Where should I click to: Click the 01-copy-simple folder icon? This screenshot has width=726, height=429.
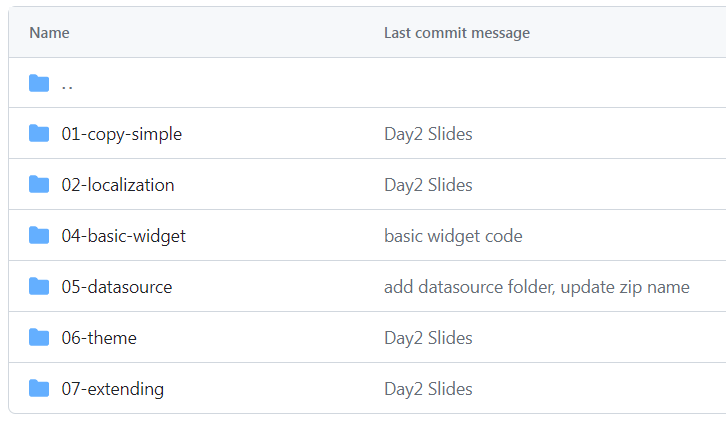[39, 134]
